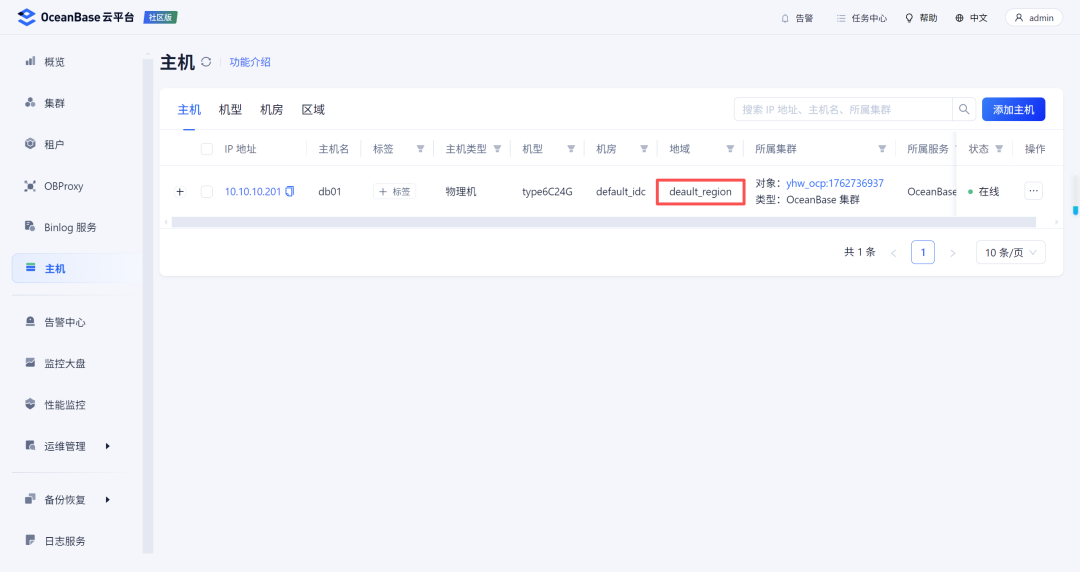Switch to the 区域 tab
The image size is (1080, 572).
pyautogui.click(x=313, y=110)
